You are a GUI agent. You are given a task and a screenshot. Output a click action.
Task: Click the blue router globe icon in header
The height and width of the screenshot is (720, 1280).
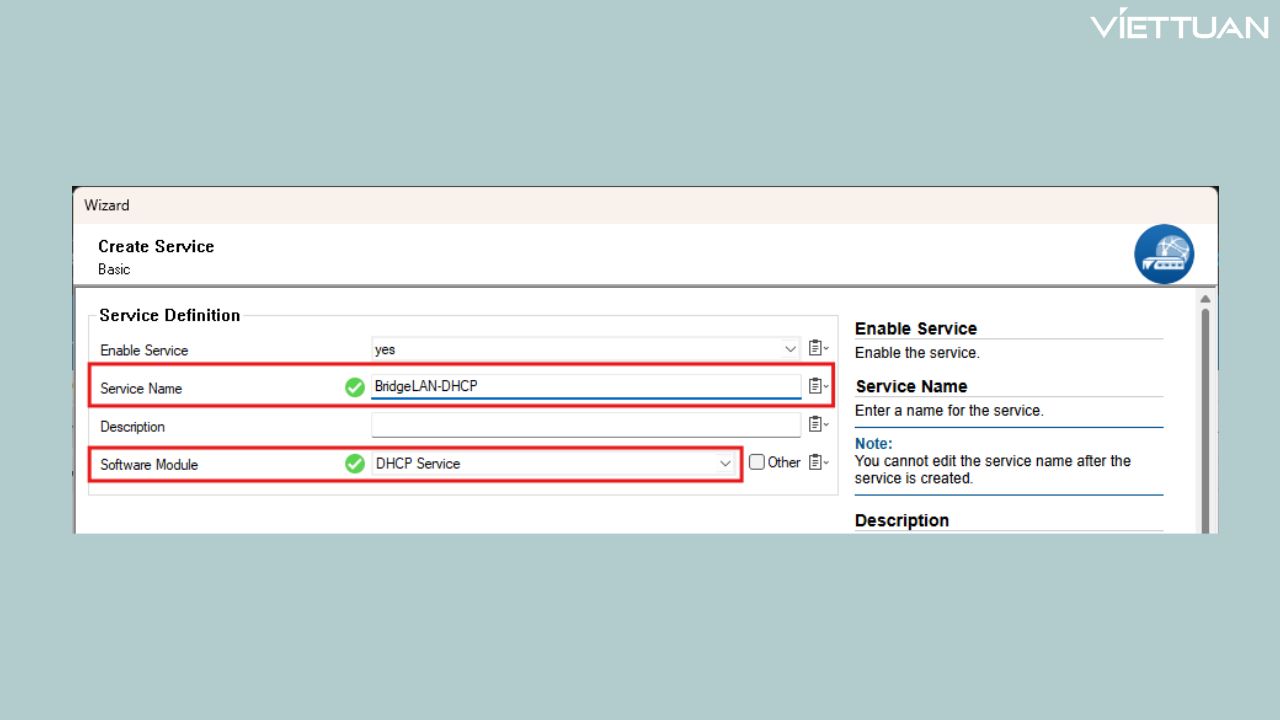[x=1163, y=254]
